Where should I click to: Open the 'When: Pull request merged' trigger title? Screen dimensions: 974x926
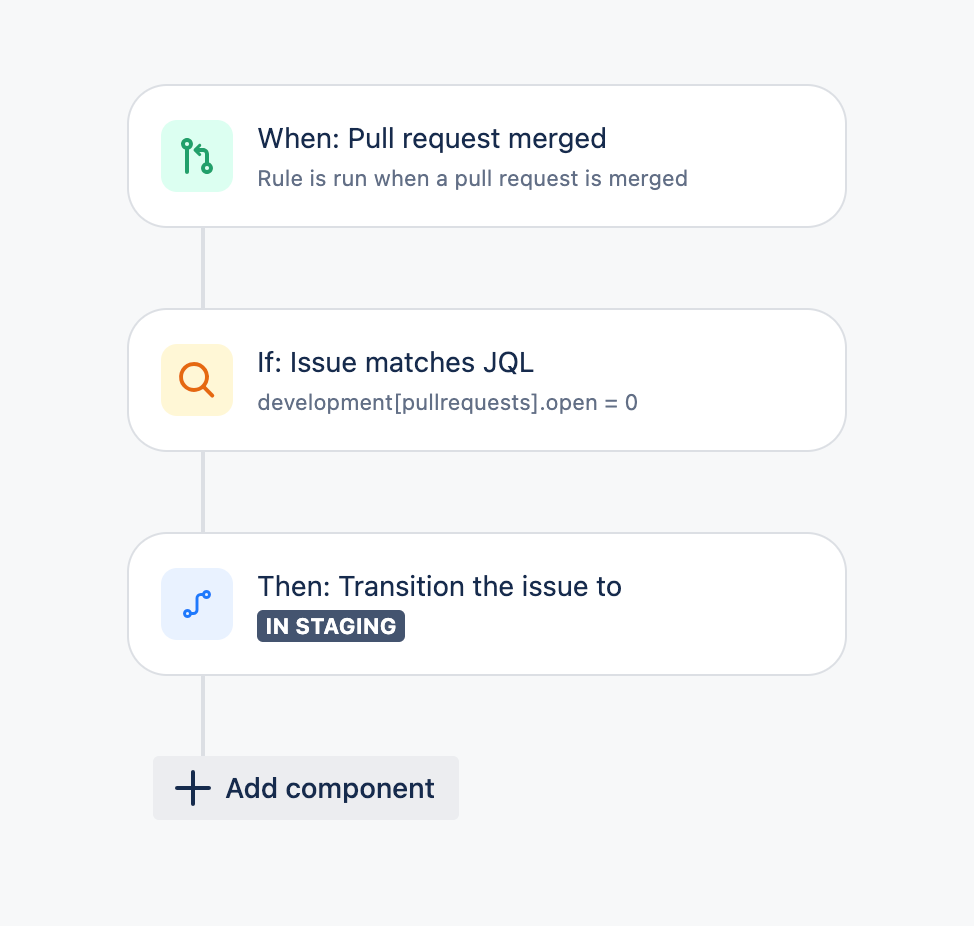[x=432, y=138]
